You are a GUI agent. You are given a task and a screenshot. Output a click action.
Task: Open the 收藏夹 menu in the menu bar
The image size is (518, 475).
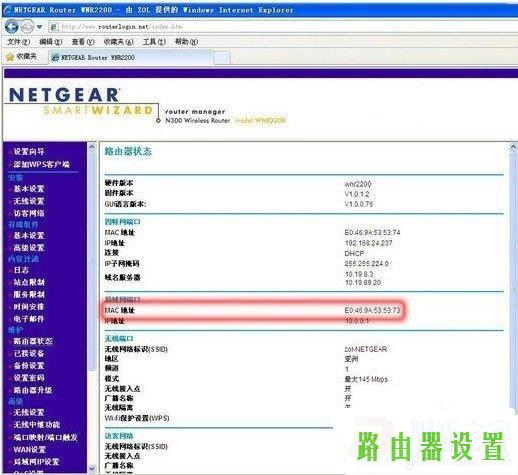(x=118, y=42)
